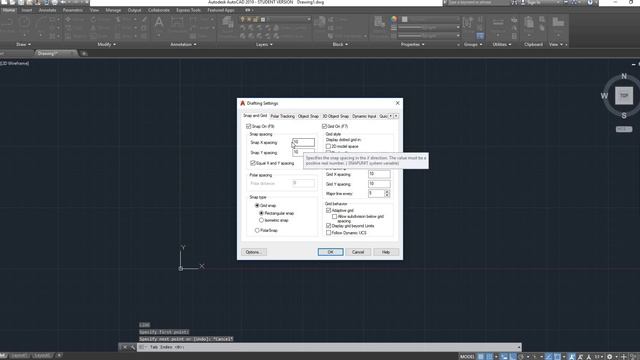Select the Arc tool in Draw panel
The width and height of the screenshot is (640, 360).
tap(41, 22)
